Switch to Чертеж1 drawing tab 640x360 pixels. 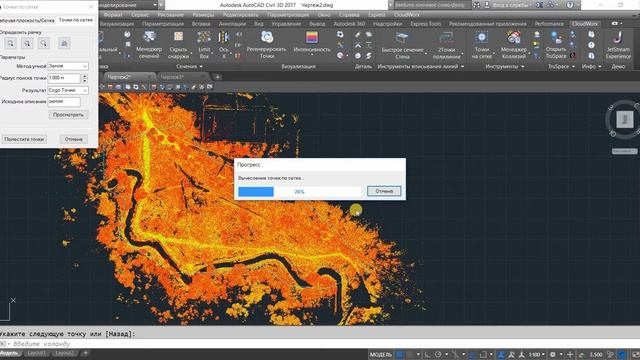[172, 77]
